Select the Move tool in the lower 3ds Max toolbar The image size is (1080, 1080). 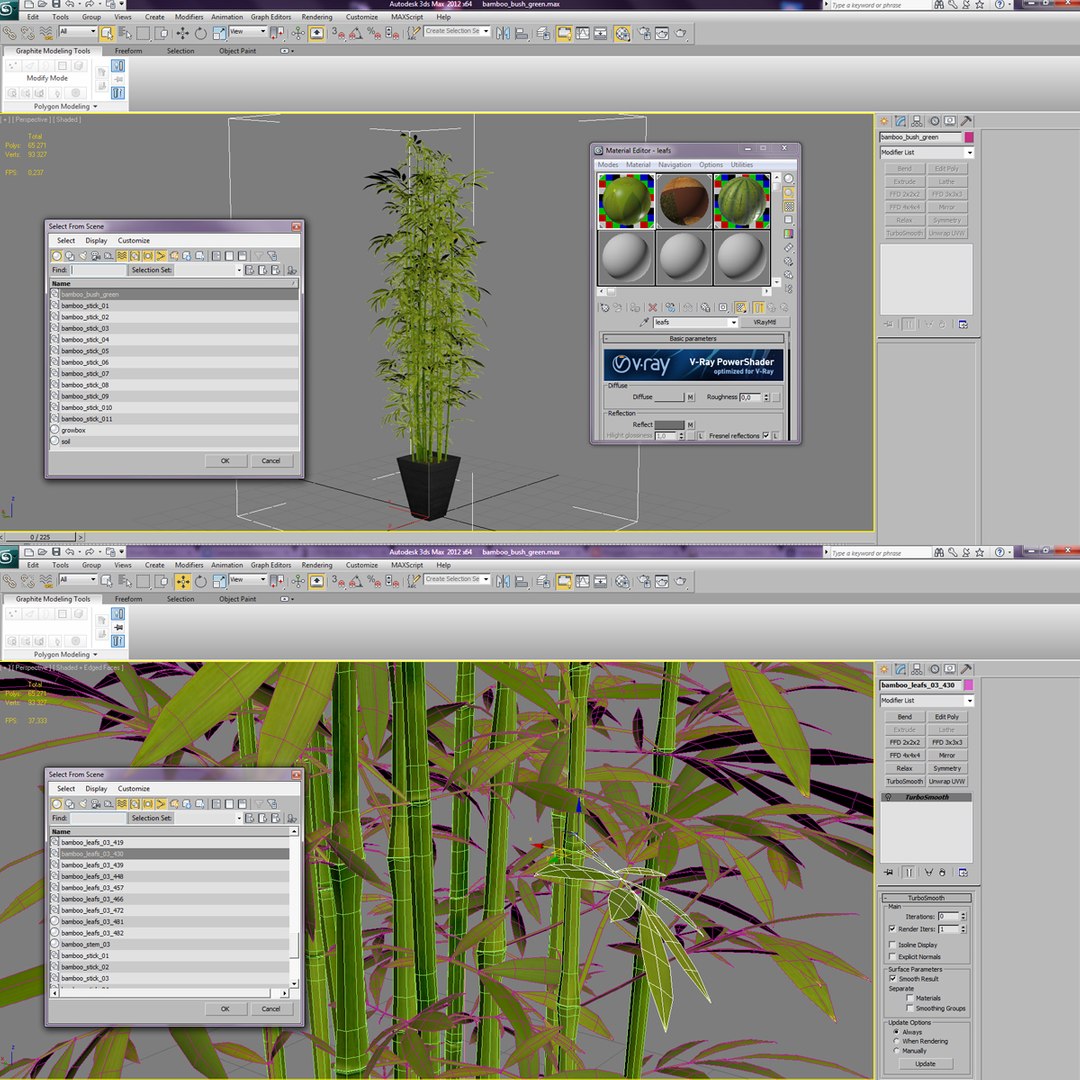(x=183, y=581)
